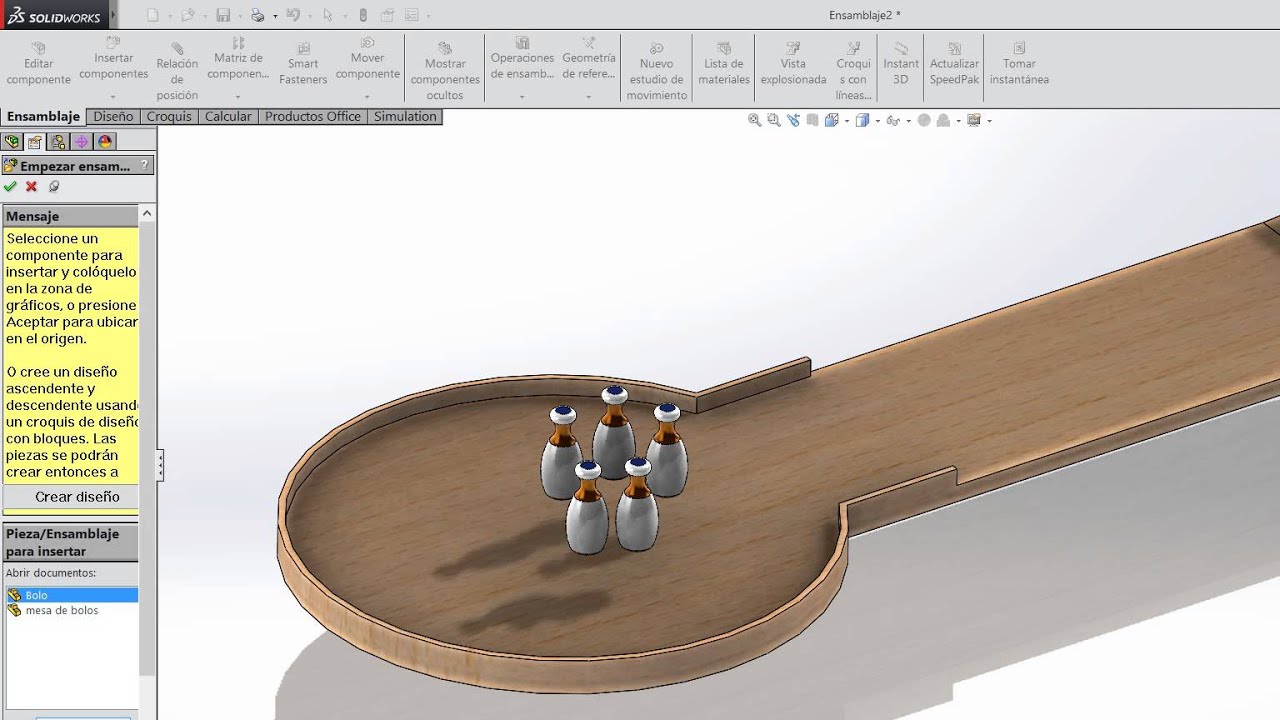Switch to the Simulation tab

click(x=405, y=117)
